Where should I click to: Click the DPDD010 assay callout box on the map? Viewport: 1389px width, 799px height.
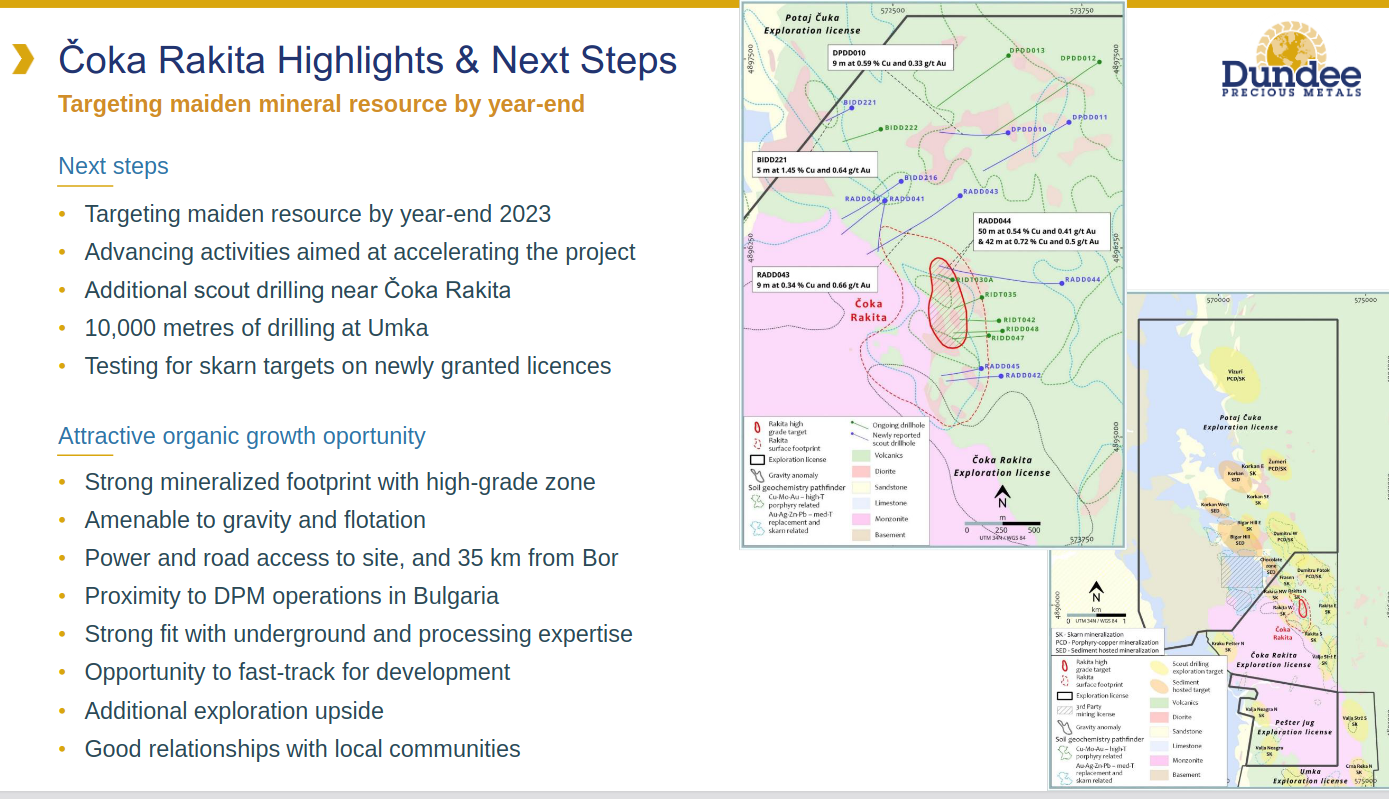click(890, 58)
